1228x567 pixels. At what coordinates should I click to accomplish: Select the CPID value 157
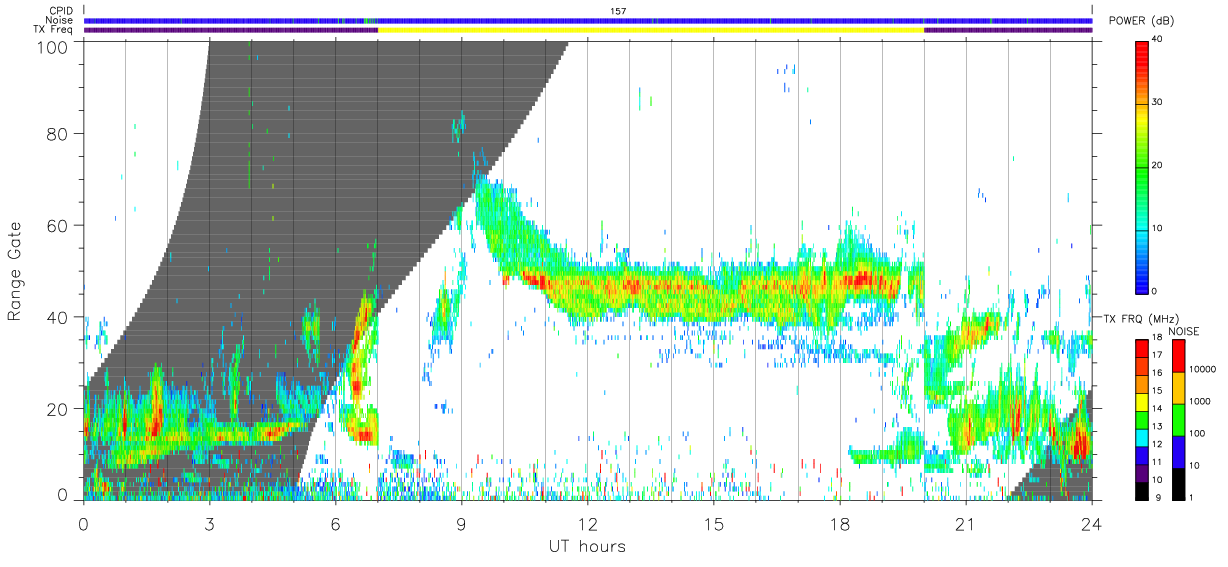click(x=617, y=11)
